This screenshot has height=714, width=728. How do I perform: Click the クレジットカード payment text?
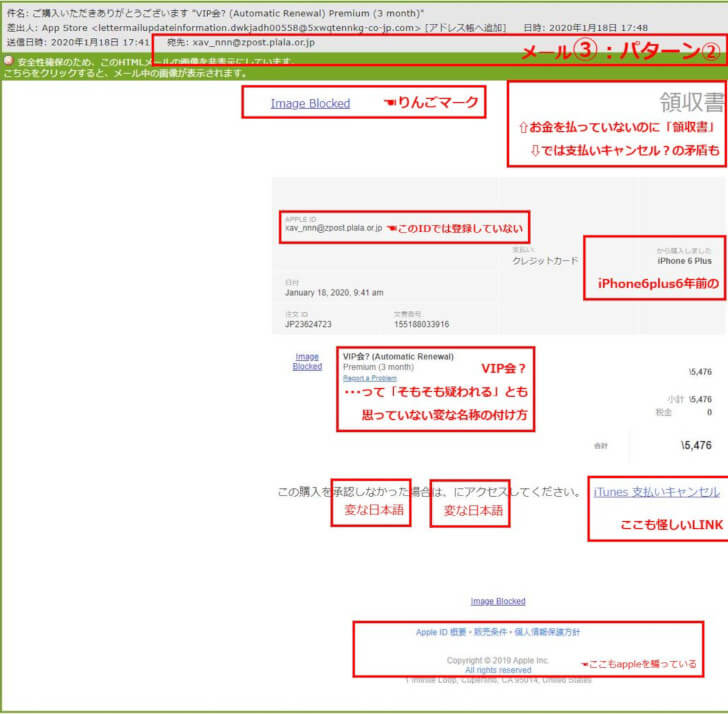tap(545, 260)
